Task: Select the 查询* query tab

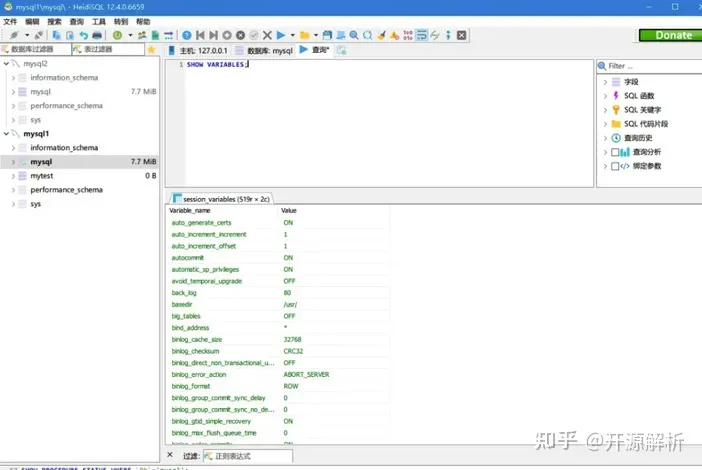Action: coord(315,50)
